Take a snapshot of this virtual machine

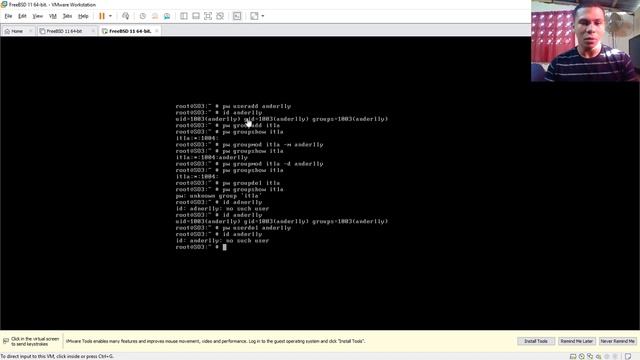click(x=142, y=16)
